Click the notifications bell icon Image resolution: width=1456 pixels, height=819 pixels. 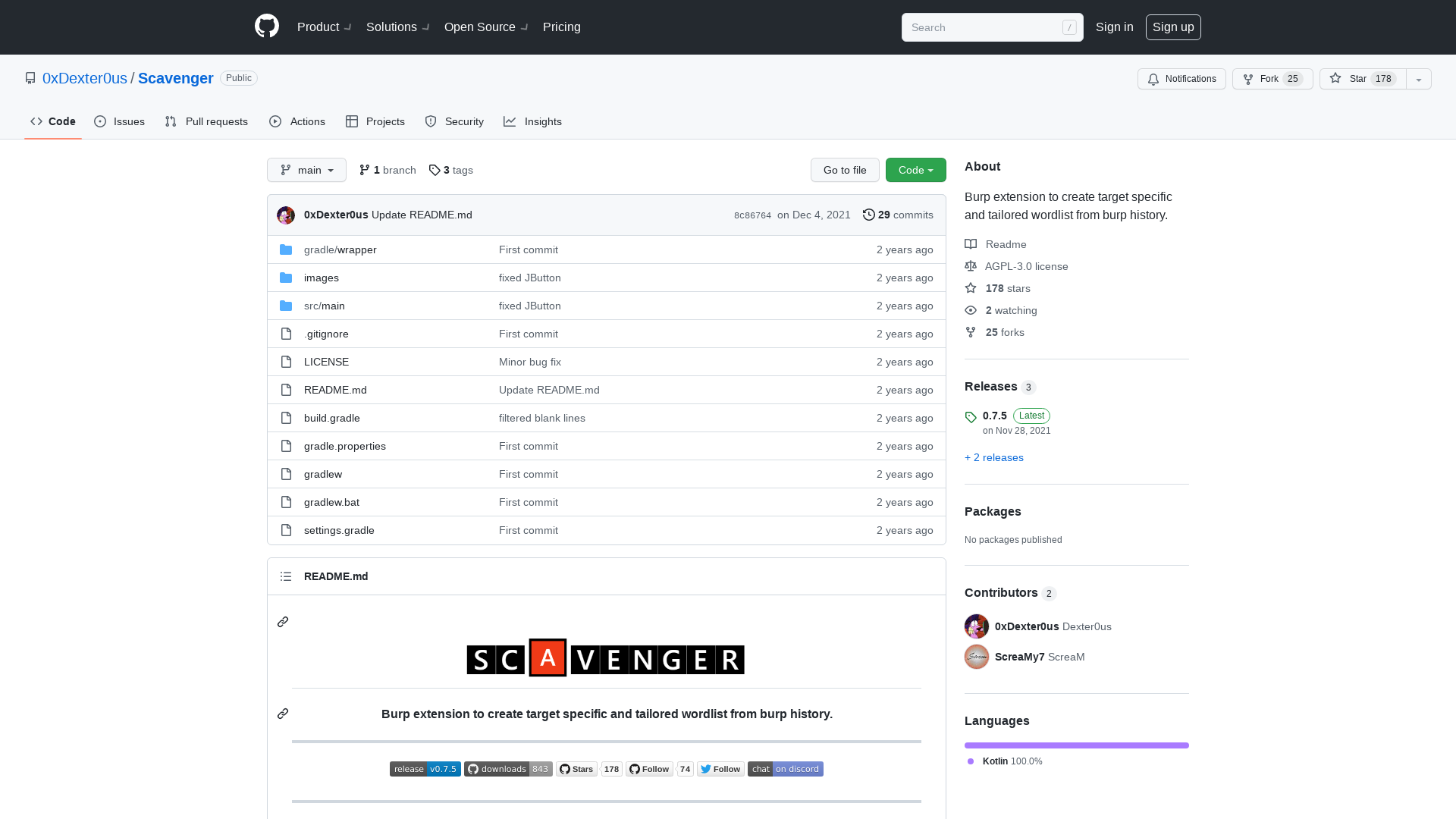[1153, 79]
